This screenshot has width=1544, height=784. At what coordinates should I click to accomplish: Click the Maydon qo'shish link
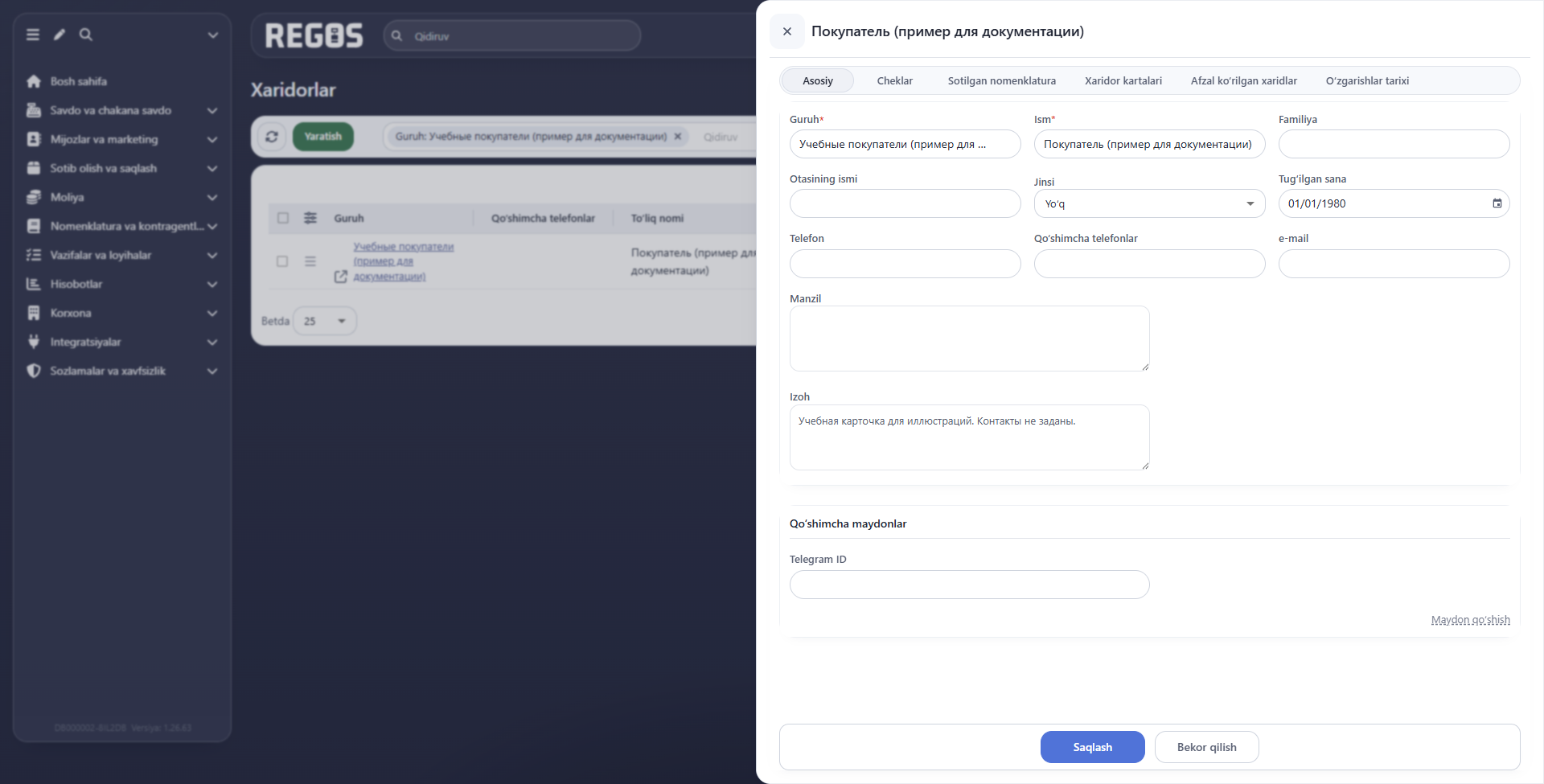tap(1470, 620)
